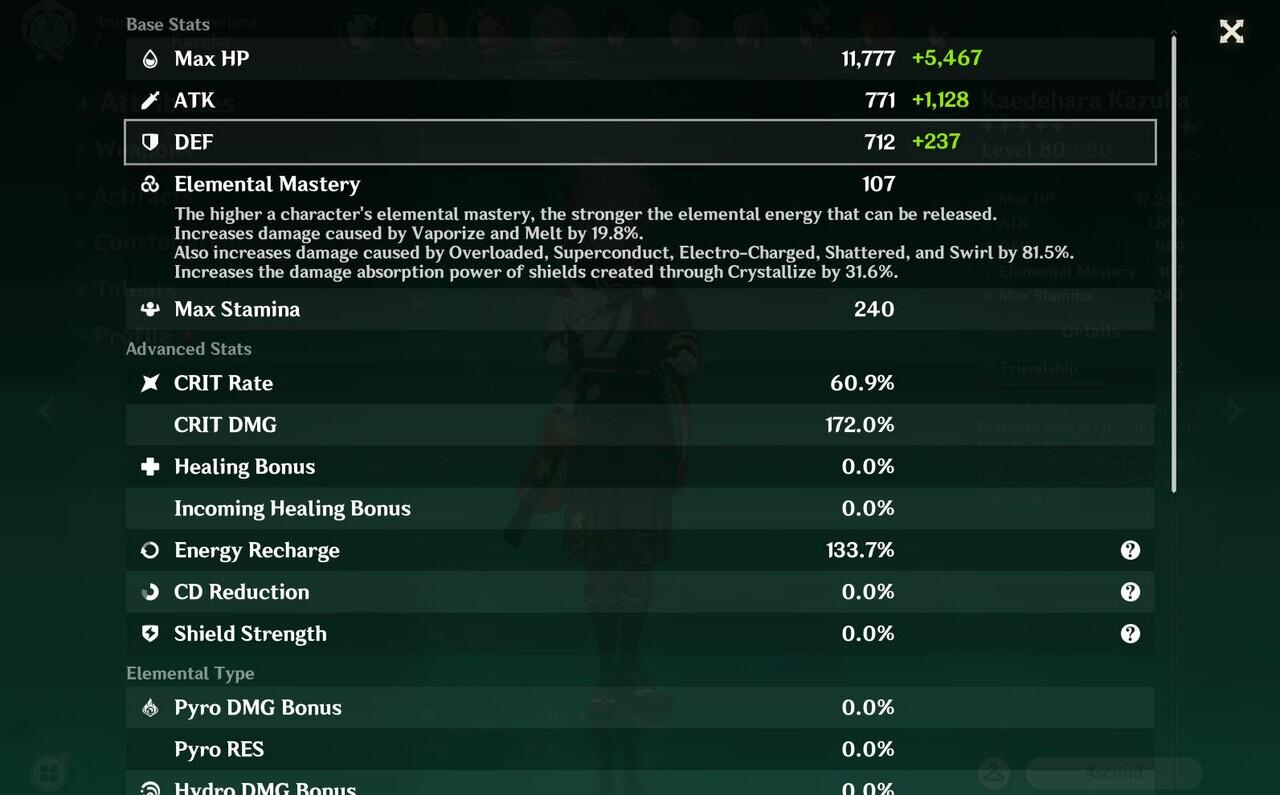Switch to the next character with right arrow
This screenshot has height=795, width=1280.
(x=1235, y=410)
